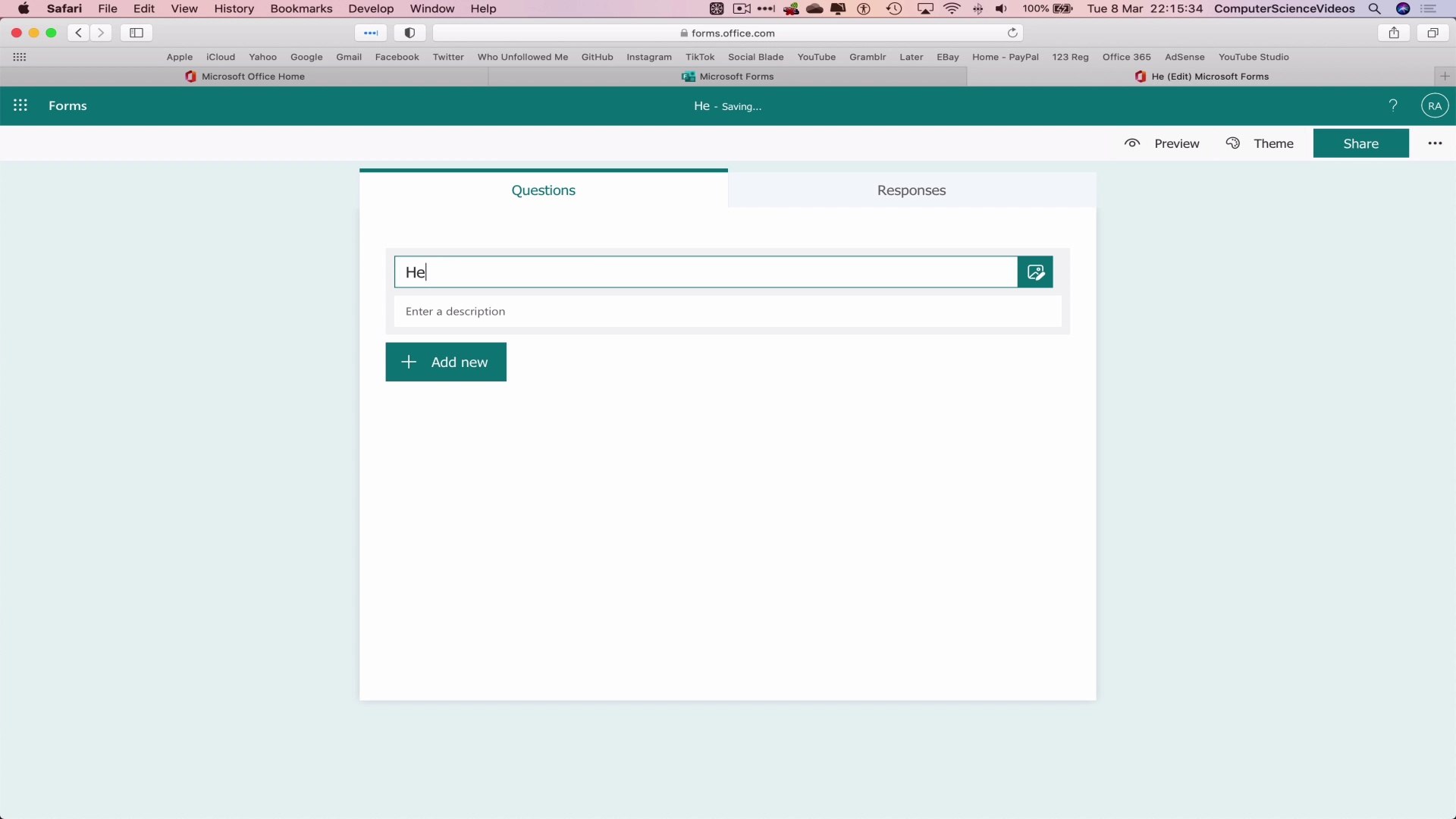Click the Preview eye button
Viewport: 1456px width, 819px height.
point(1162,143)
